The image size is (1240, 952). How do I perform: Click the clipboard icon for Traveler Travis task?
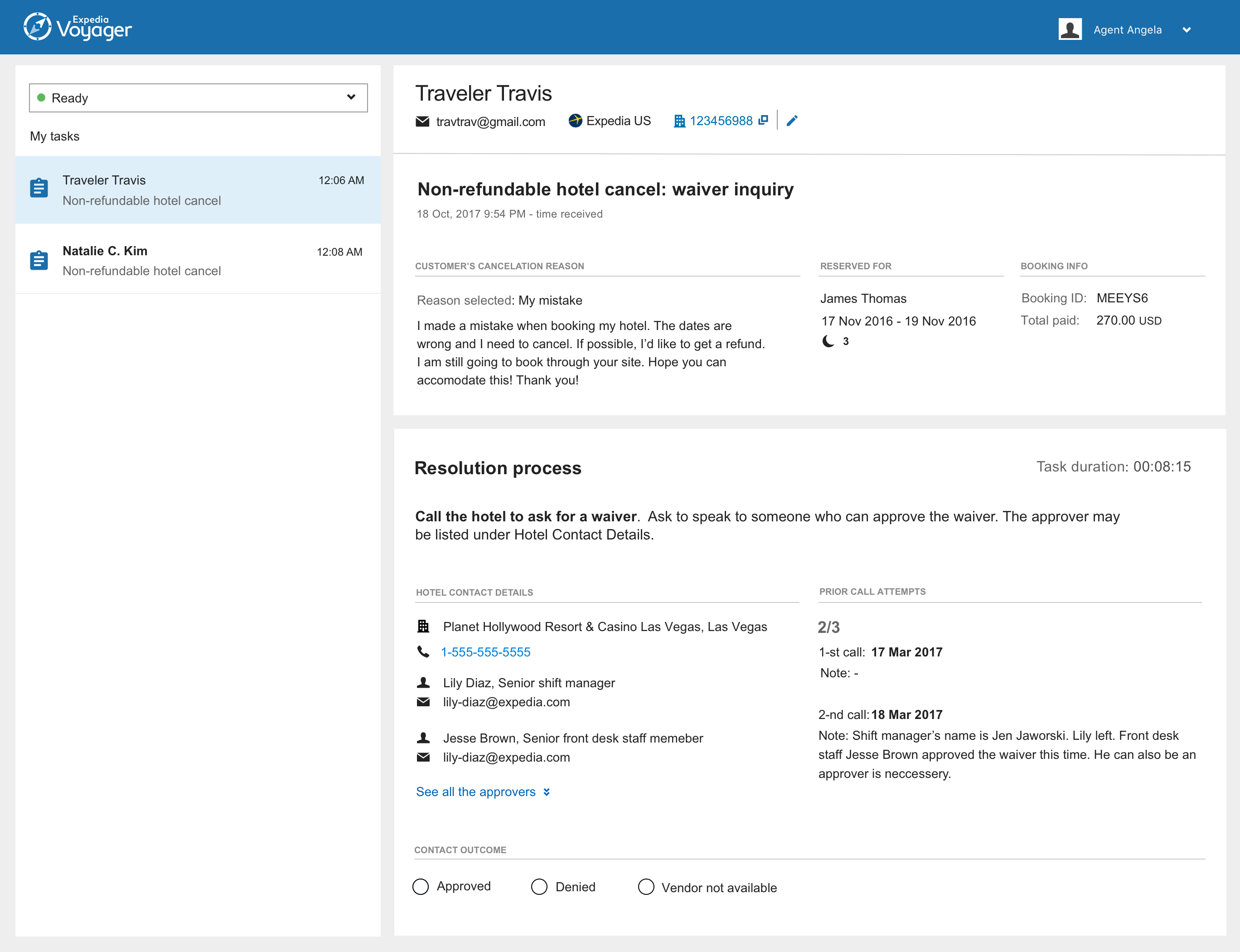click(x=39, y=188)
